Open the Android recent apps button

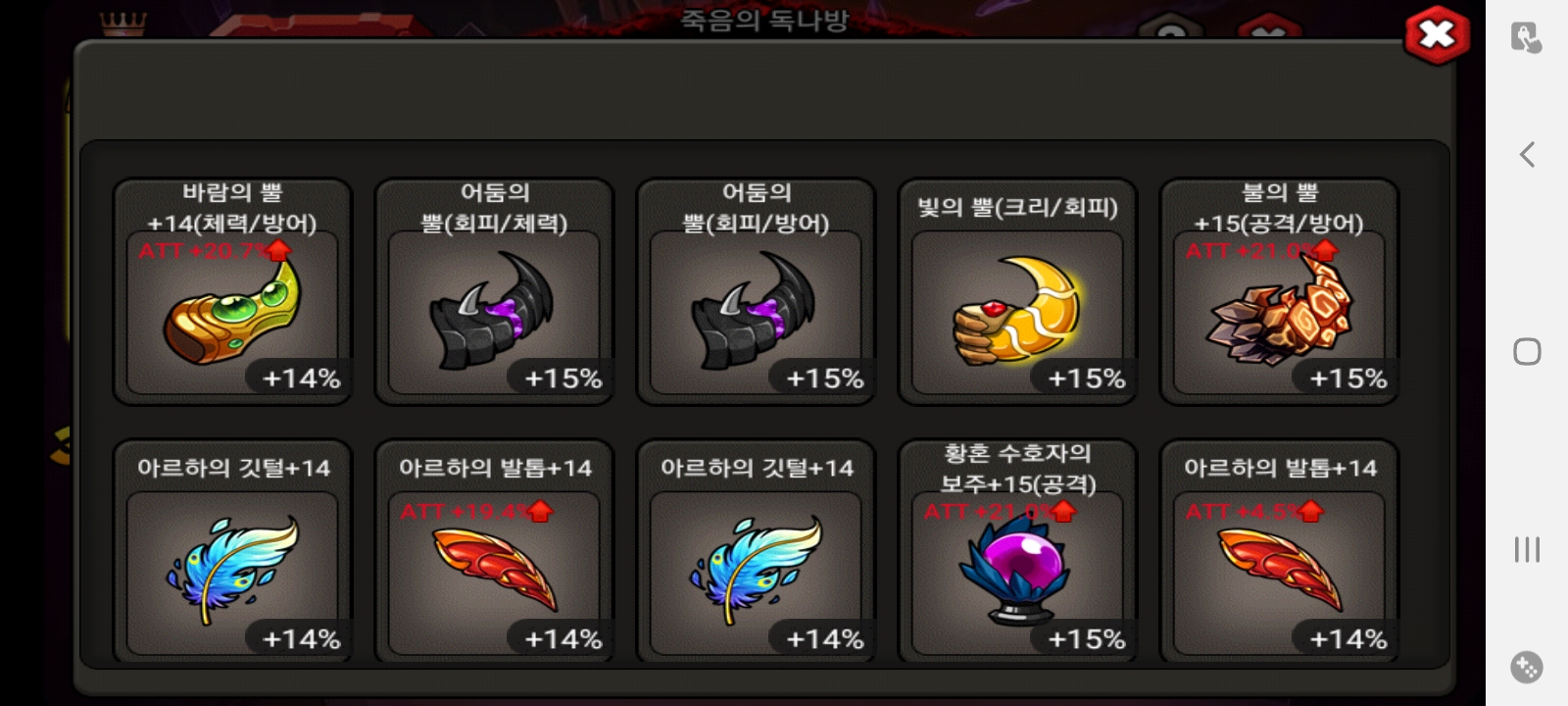[1527, 549]
